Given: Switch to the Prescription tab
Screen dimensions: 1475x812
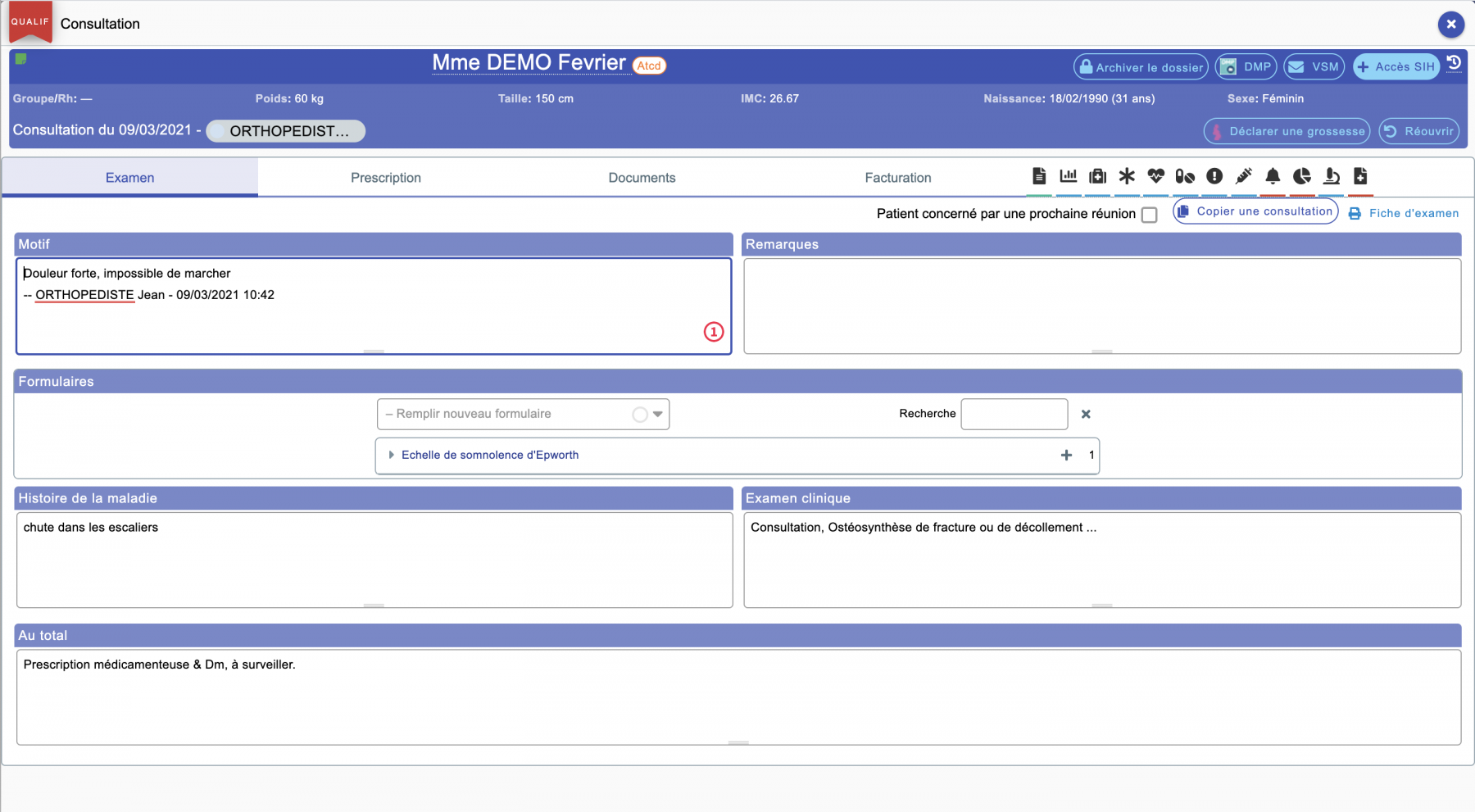Looking at the screenshot, I should pos(386,178).
